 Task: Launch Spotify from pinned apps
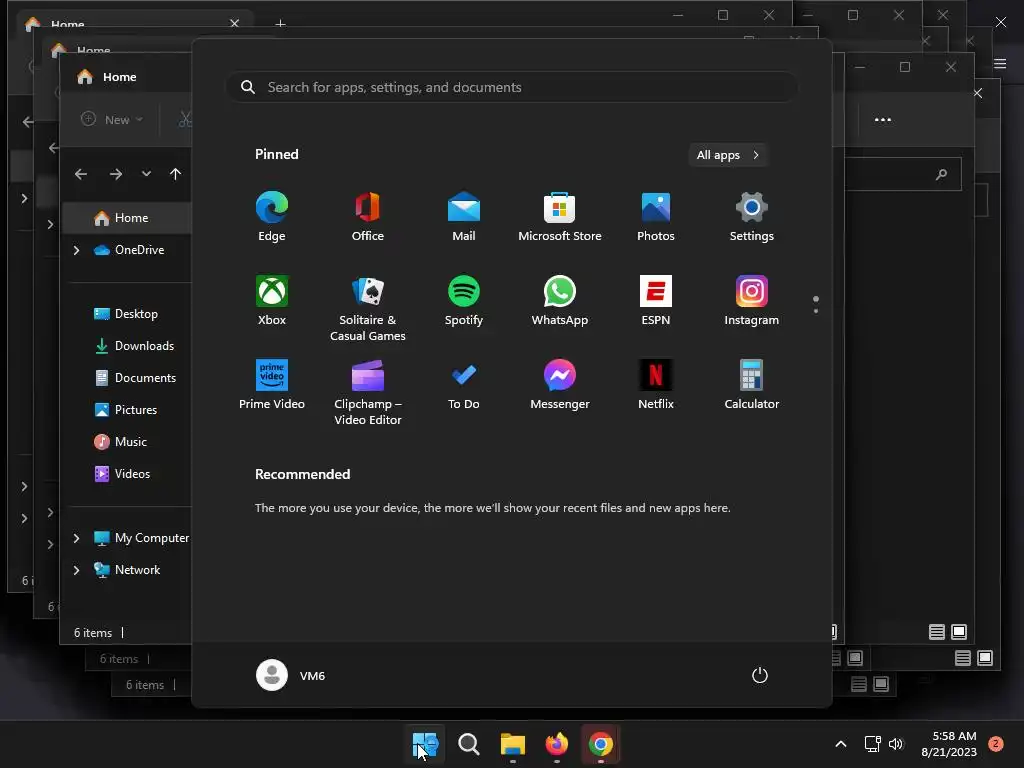[464, 301]
